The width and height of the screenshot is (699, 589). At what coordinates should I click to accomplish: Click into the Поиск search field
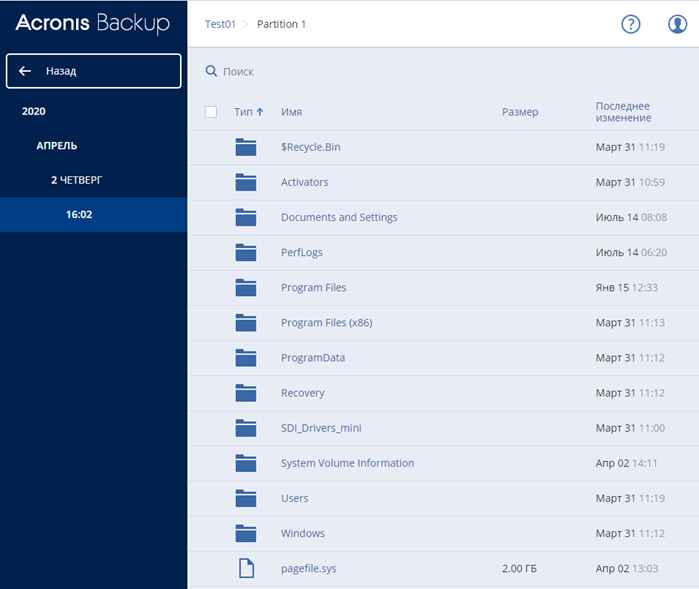coord(300,71)
